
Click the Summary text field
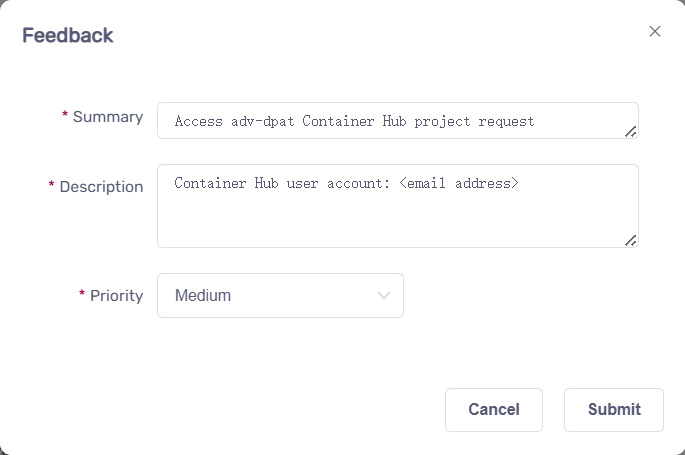coord(397,121)
